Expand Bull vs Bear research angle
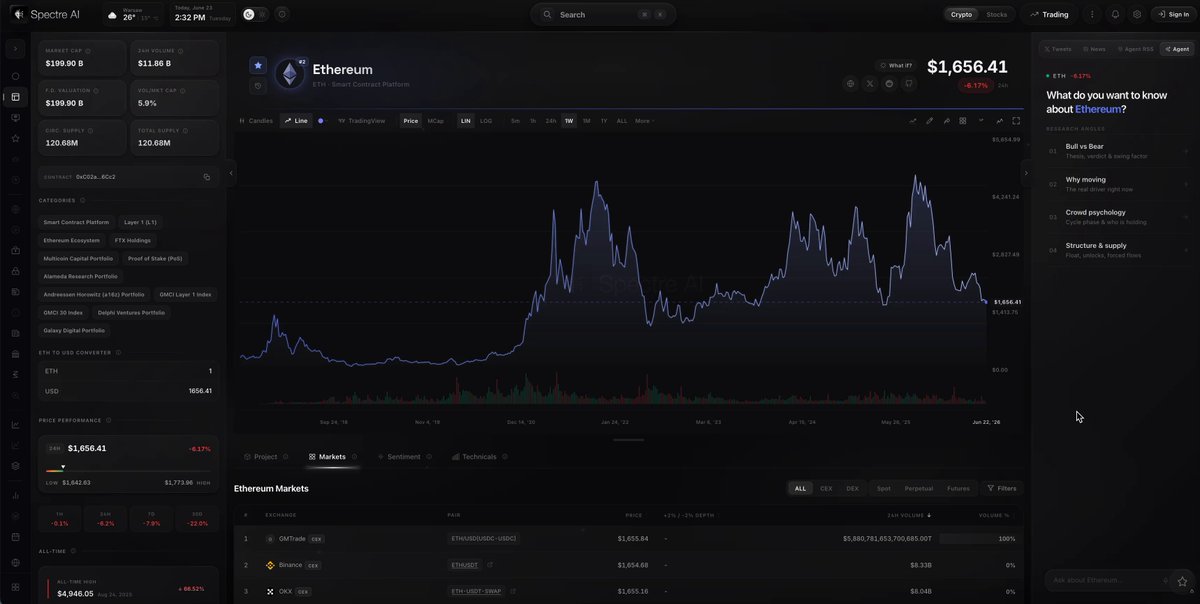Screen dimensions: 1200x604 click(1118, 150)
